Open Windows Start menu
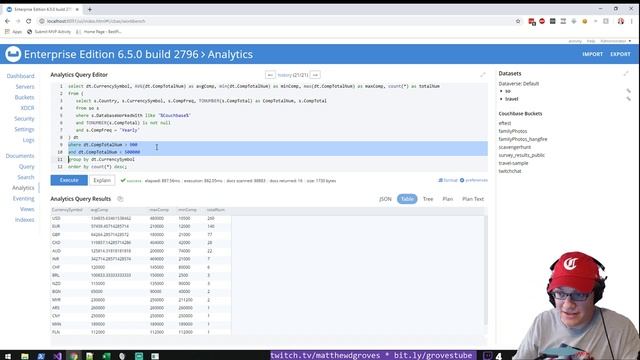Screen dimensions: 640x360 pos(8,356)
